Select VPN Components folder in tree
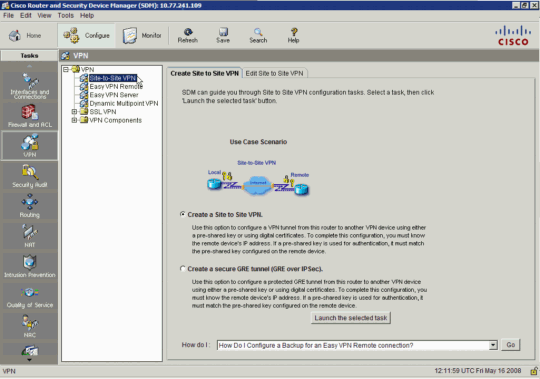Screen dimensions: 540x379 (115, 120)
